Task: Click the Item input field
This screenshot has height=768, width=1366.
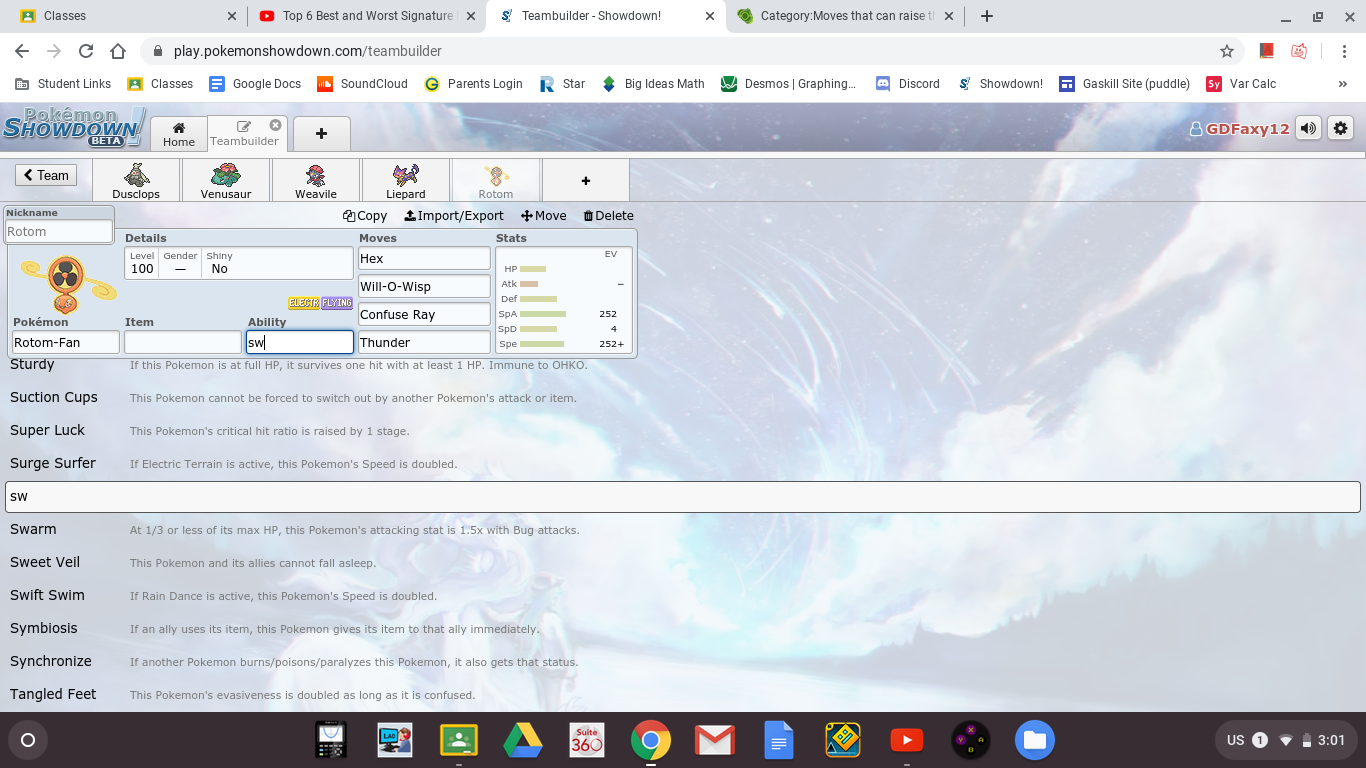Action: pyautogui.click(x=183, y=342)
